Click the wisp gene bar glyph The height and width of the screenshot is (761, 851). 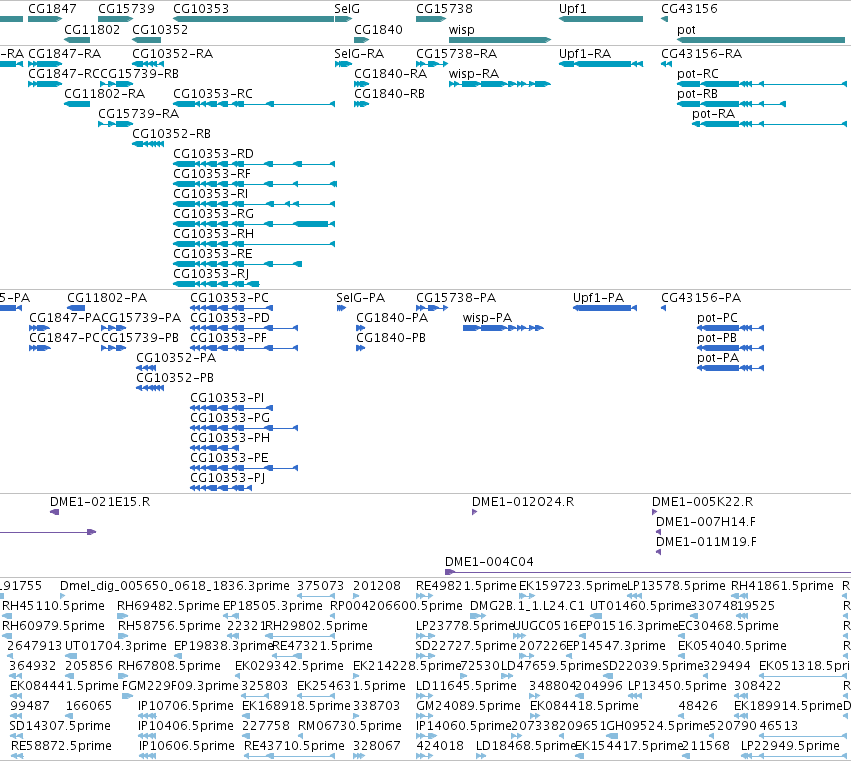point(500,40)
